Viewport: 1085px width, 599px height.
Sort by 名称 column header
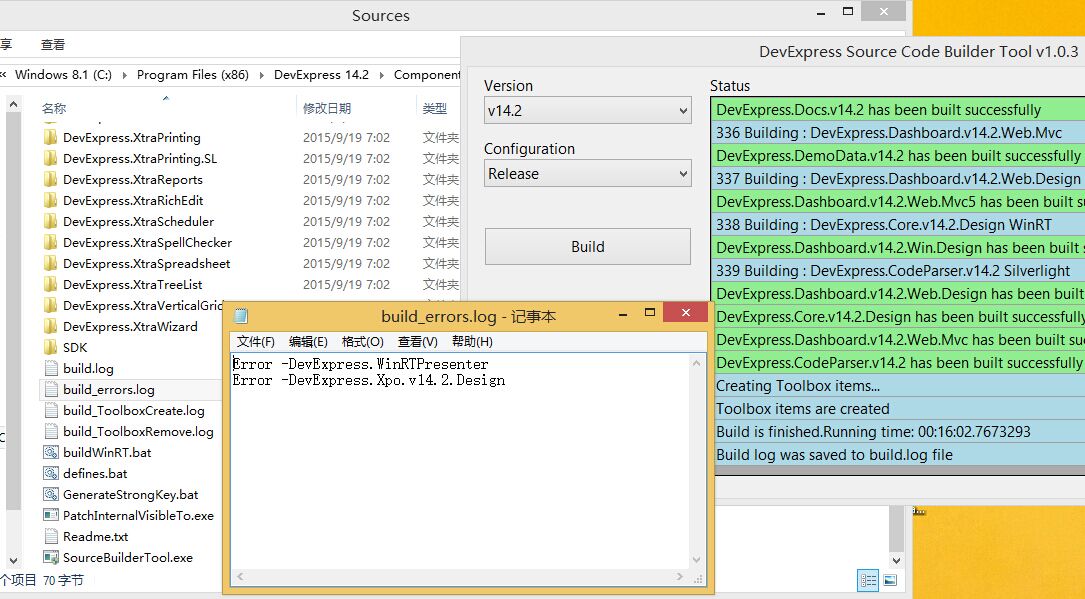[x=54, y=109]
